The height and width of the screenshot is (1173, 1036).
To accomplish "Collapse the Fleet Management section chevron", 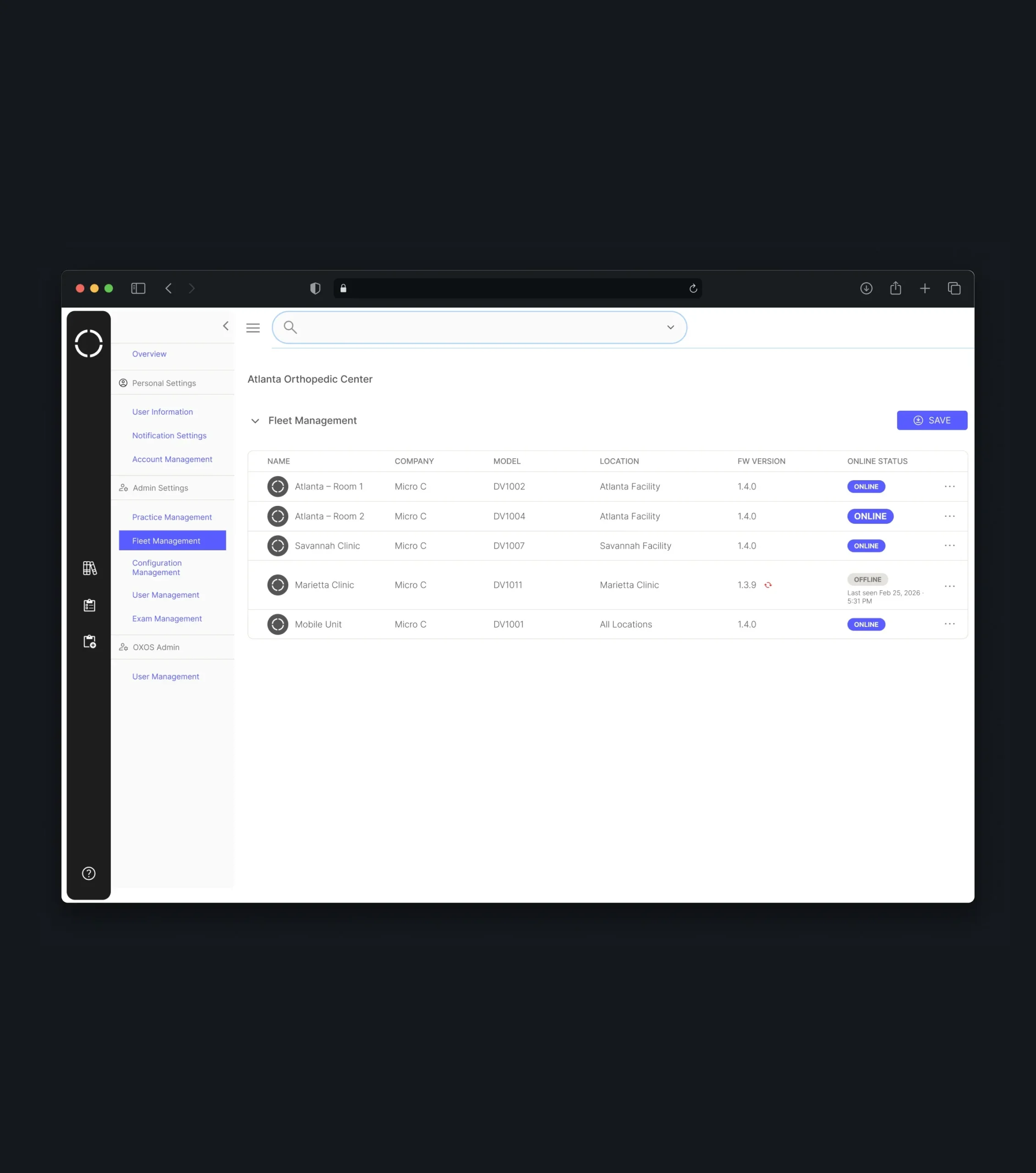I will pyautogui.click(x=255, y=421).
